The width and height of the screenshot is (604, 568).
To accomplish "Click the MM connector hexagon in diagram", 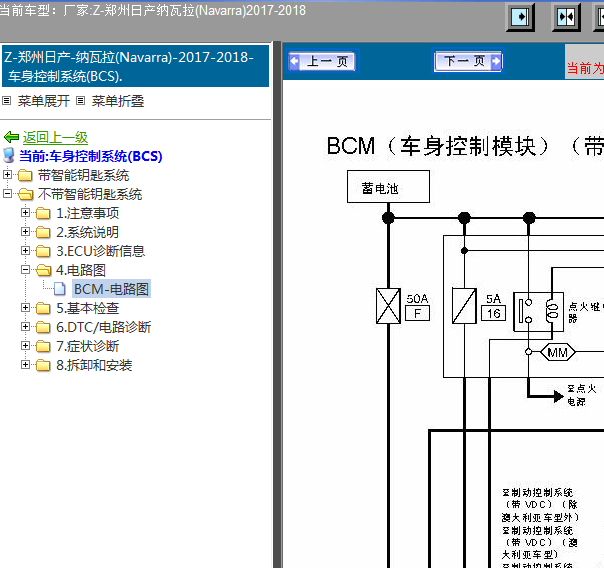I will (557, 352).
